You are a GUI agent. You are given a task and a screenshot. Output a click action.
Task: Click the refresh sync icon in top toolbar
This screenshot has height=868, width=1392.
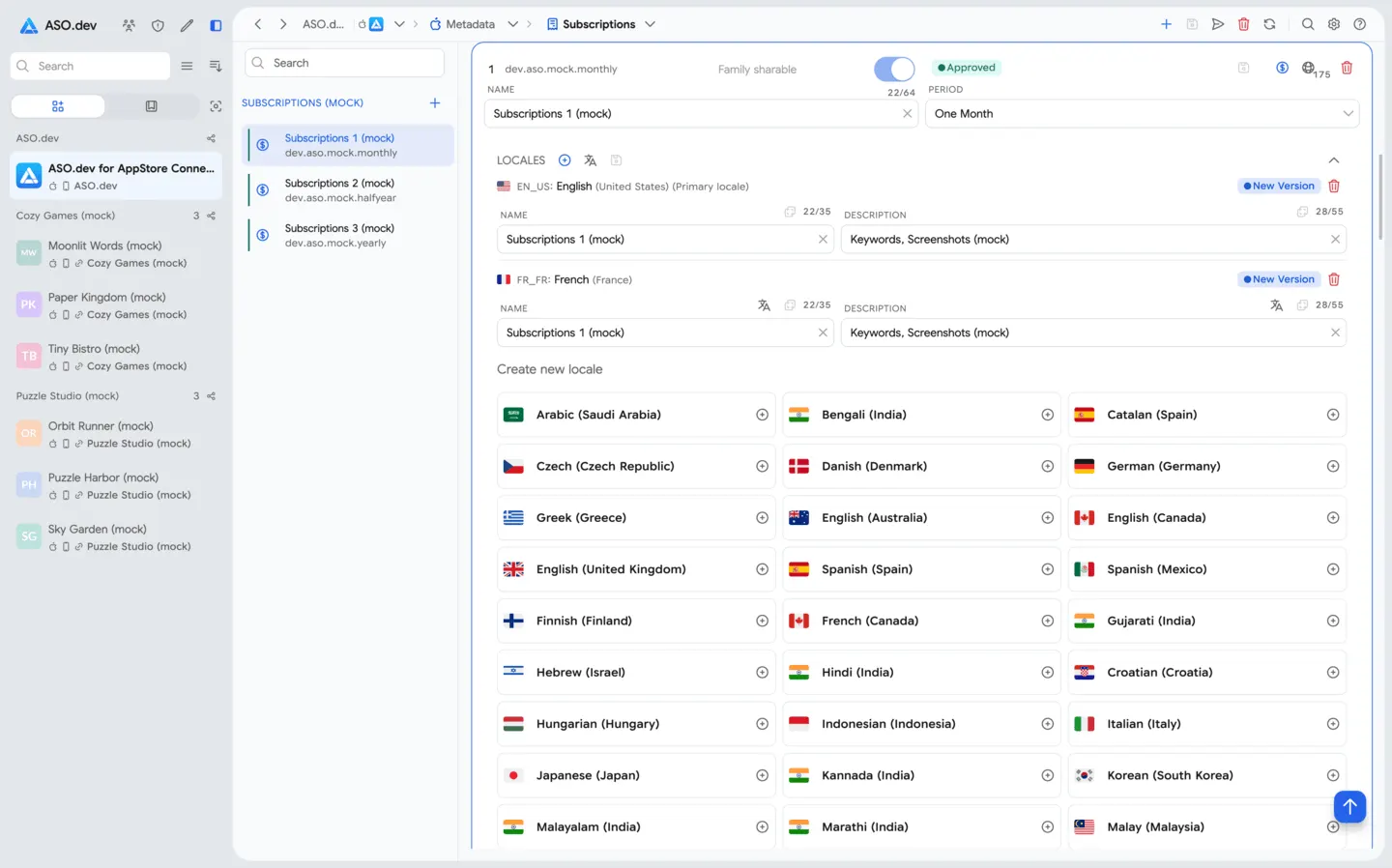1269,24
